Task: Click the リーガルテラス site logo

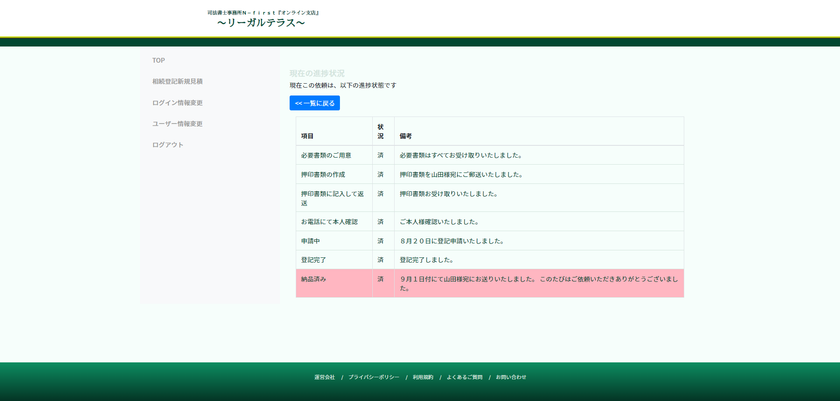Action: (x=262, y=19)
